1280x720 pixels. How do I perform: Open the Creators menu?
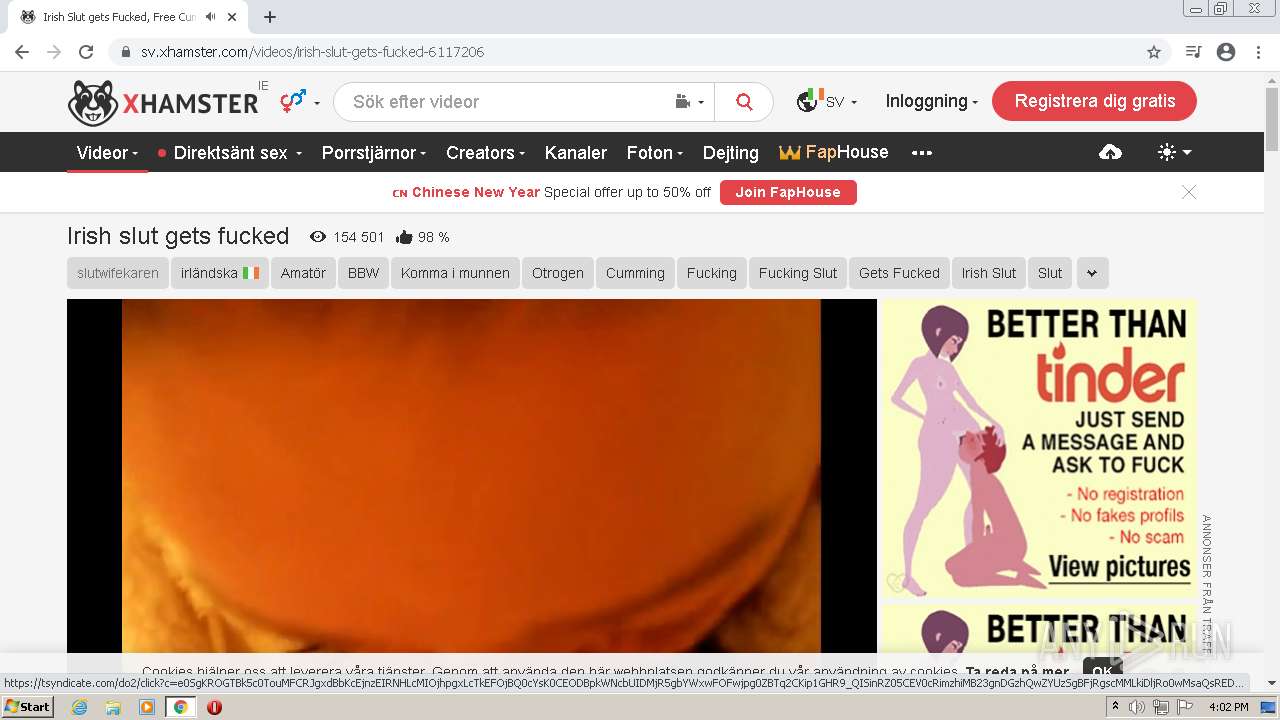tap(486, 153)
